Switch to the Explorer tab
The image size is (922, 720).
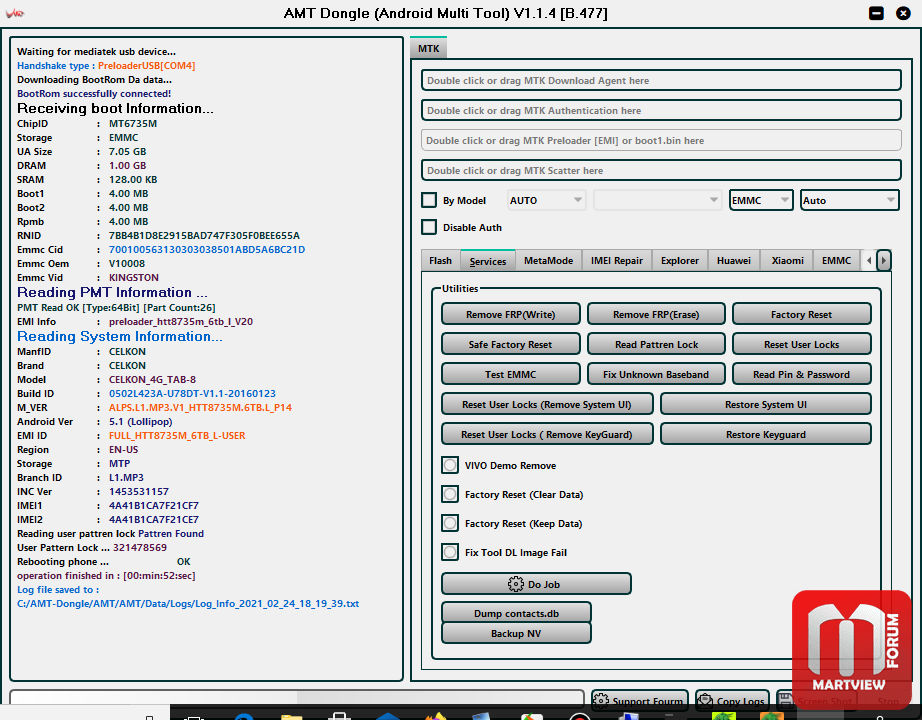[x=680, y=261]
